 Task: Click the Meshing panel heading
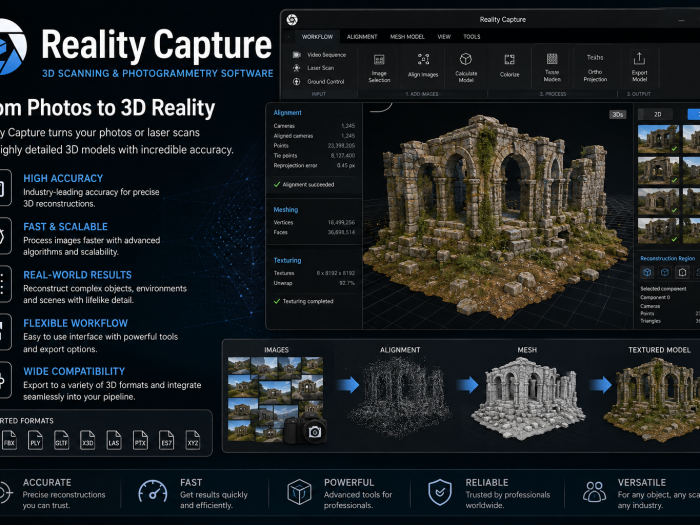click(x=286, y=210)
